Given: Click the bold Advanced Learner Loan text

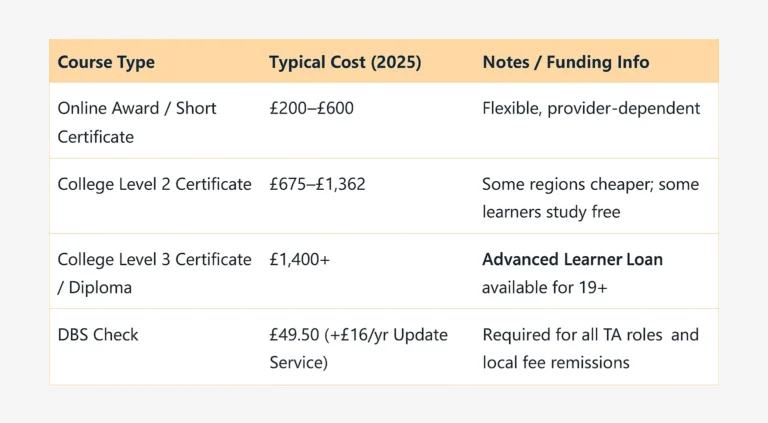Looking at the screenshot, I should 572,259.
